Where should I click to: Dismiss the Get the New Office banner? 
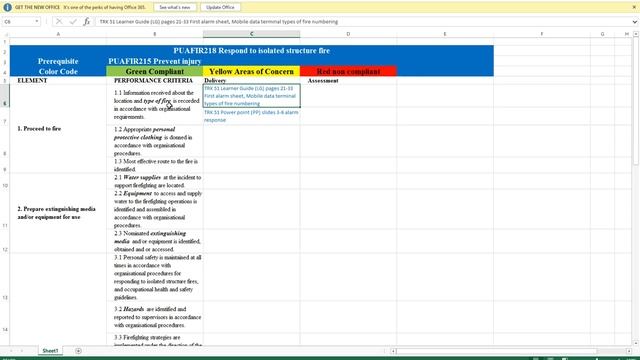[x=634, y=7]
